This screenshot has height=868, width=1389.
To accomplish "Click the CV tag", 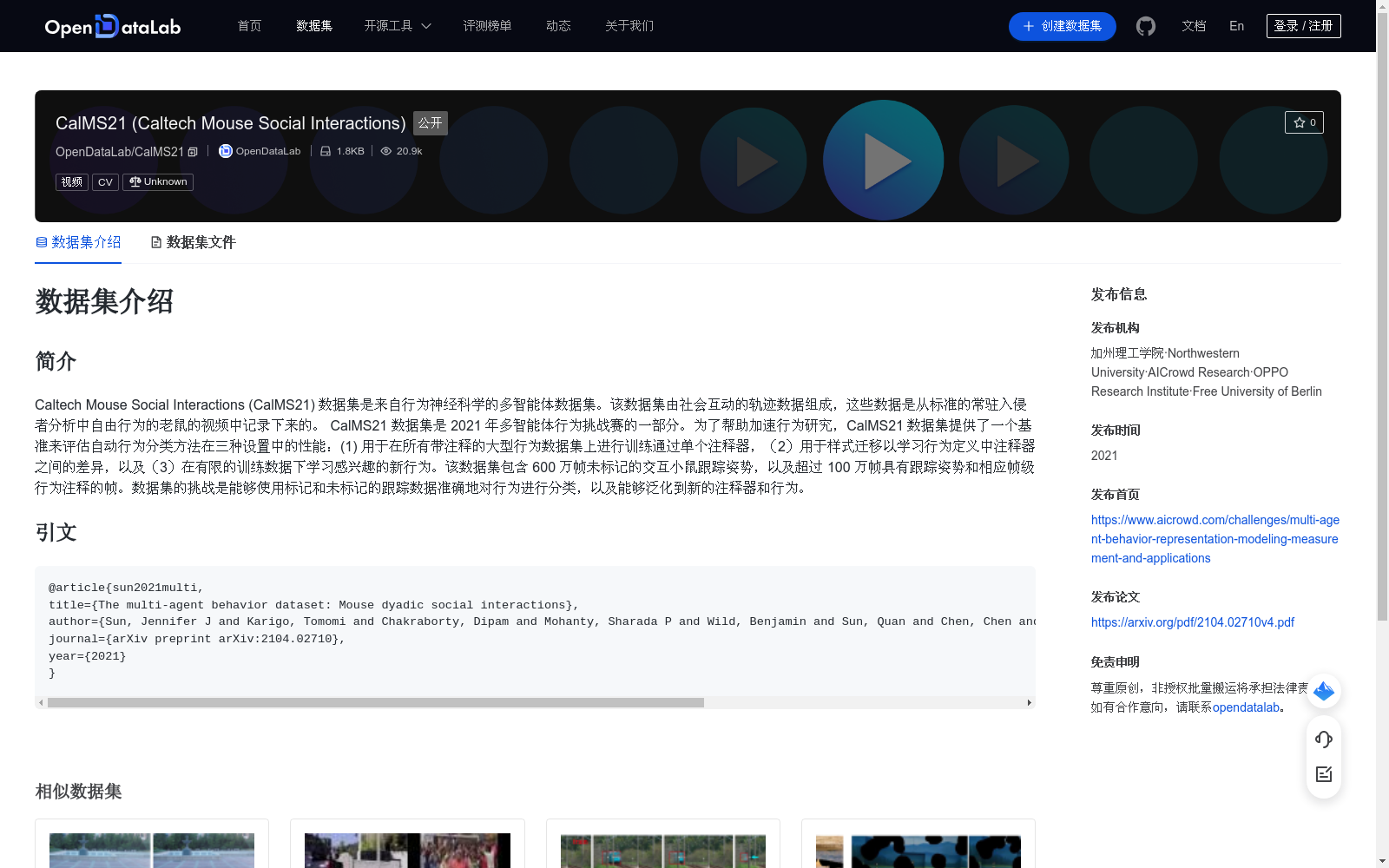I will pyautogui.click(x=105, y=182).
